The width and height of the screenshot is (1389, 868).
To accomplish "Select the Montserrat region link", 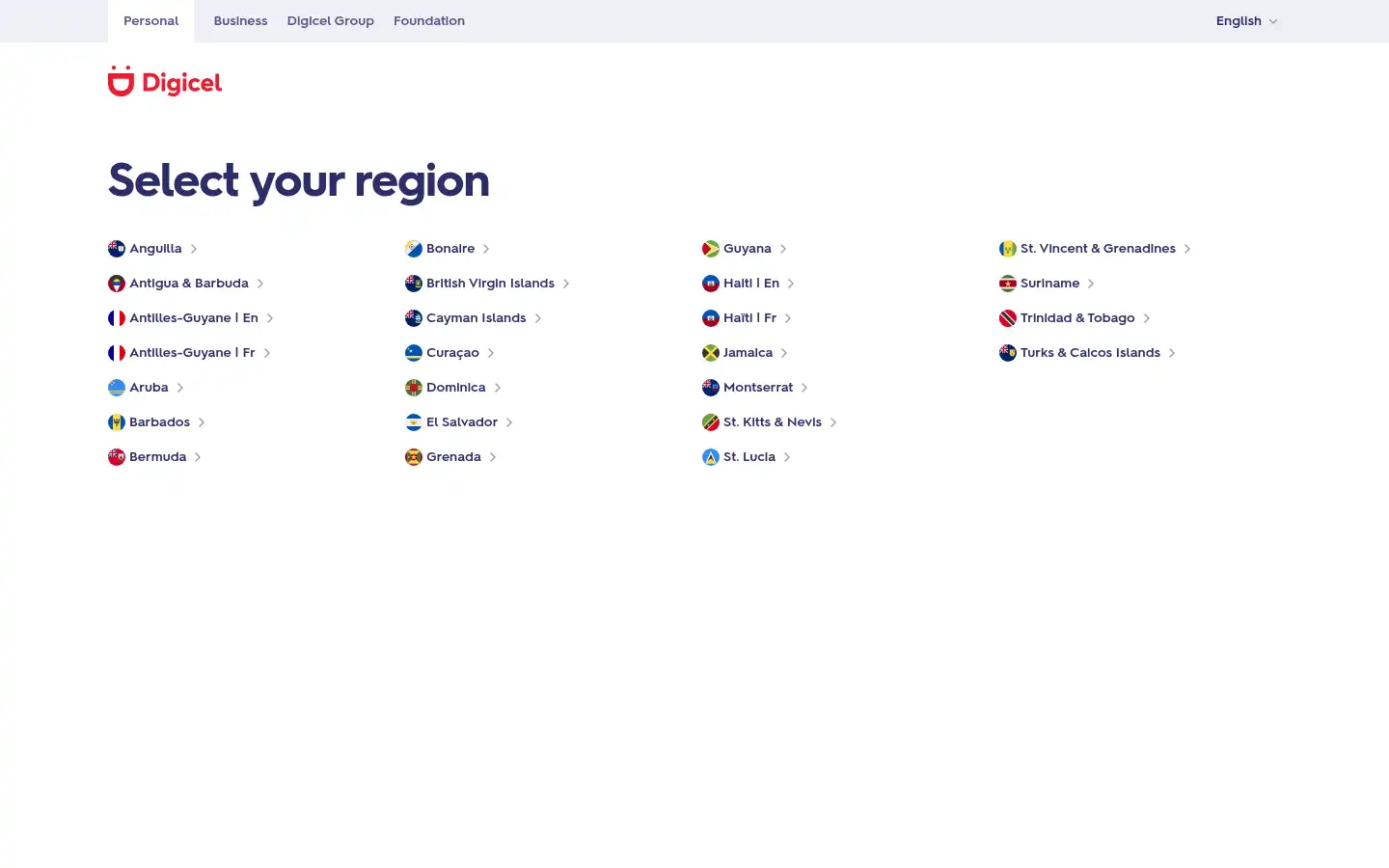I will coord(755,388).
